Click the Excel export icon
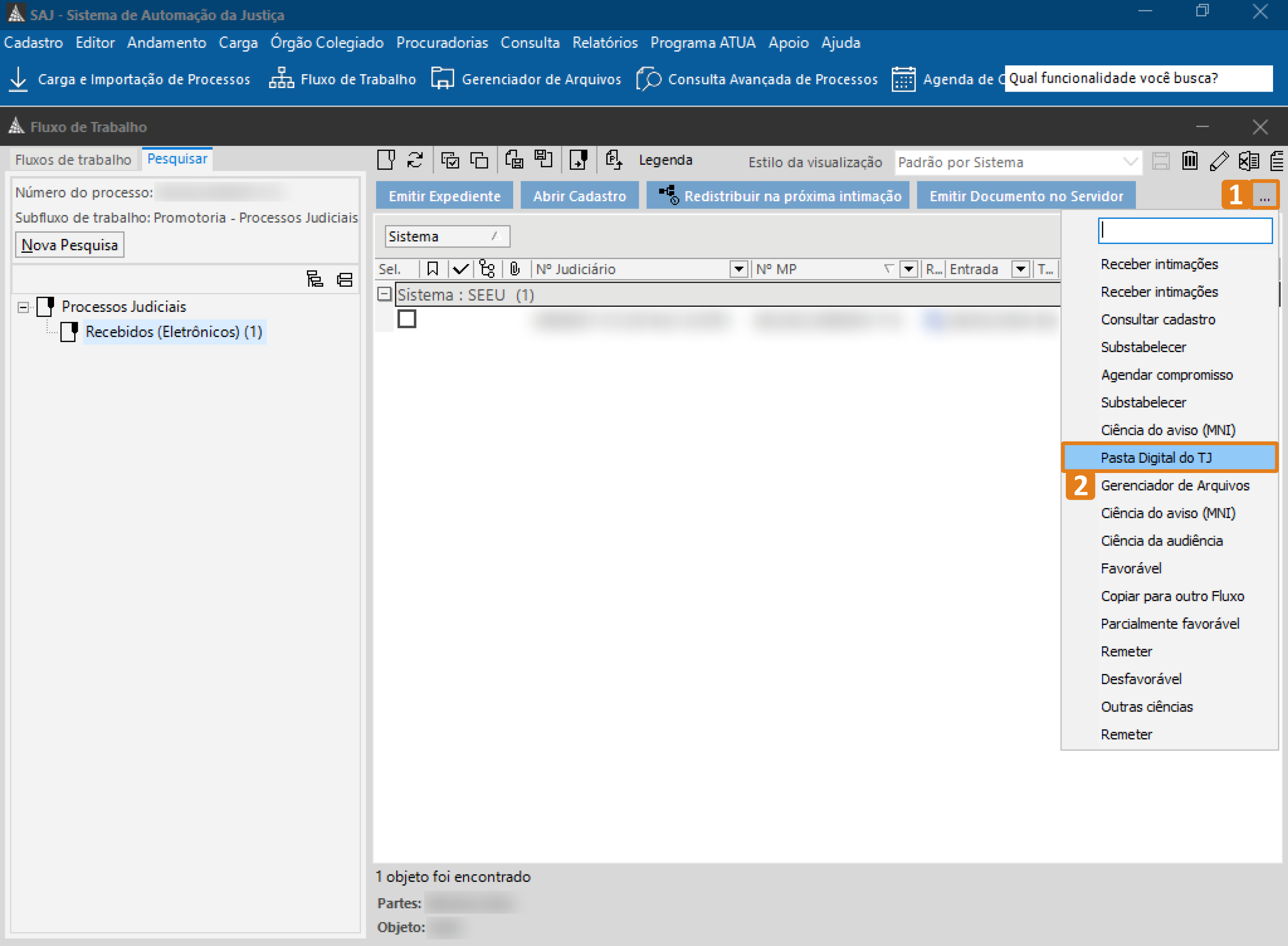1288x946 pixels. (x=1249, y=161)
